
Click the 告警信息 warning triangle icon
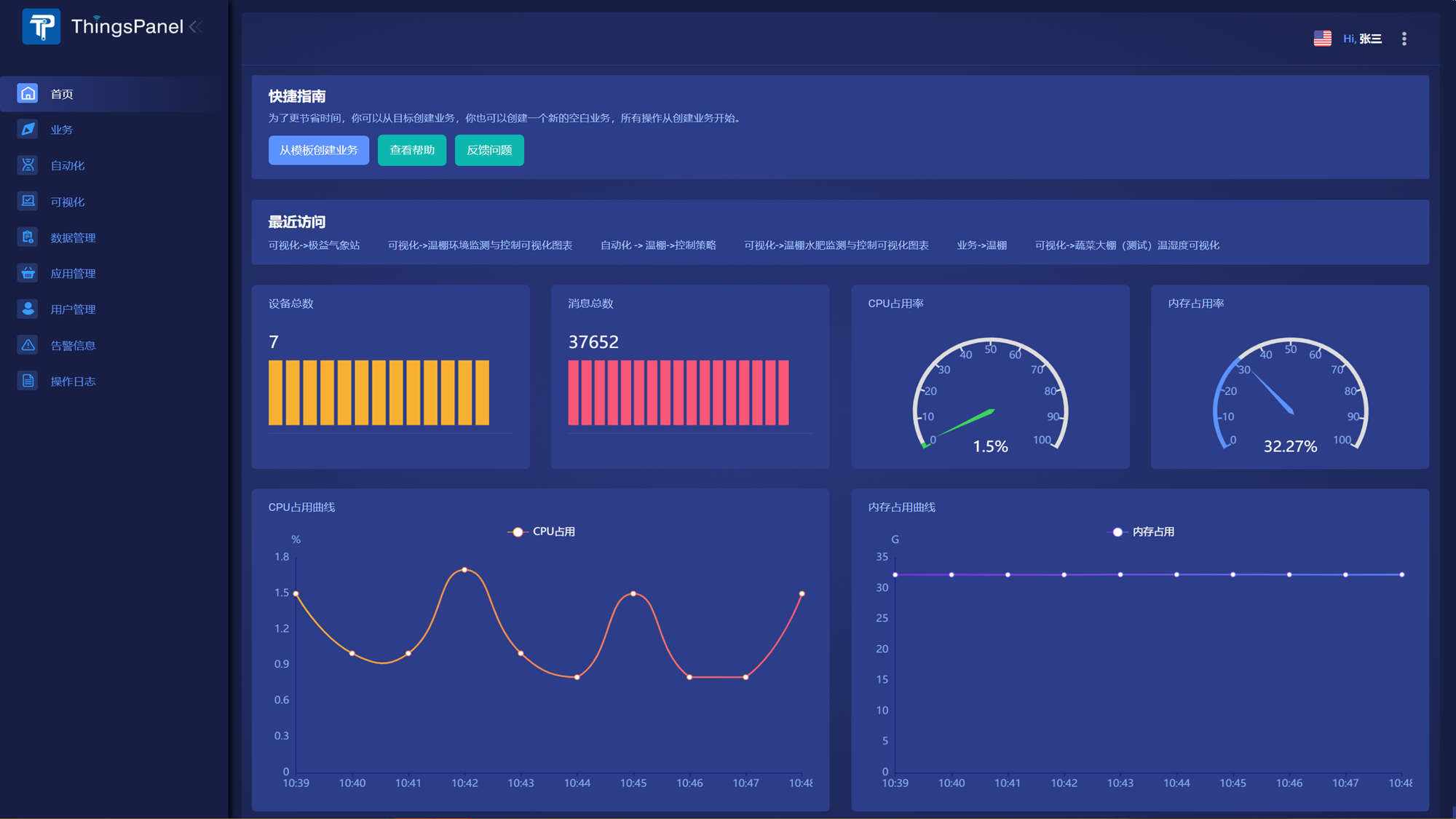(x=28, y=345)
